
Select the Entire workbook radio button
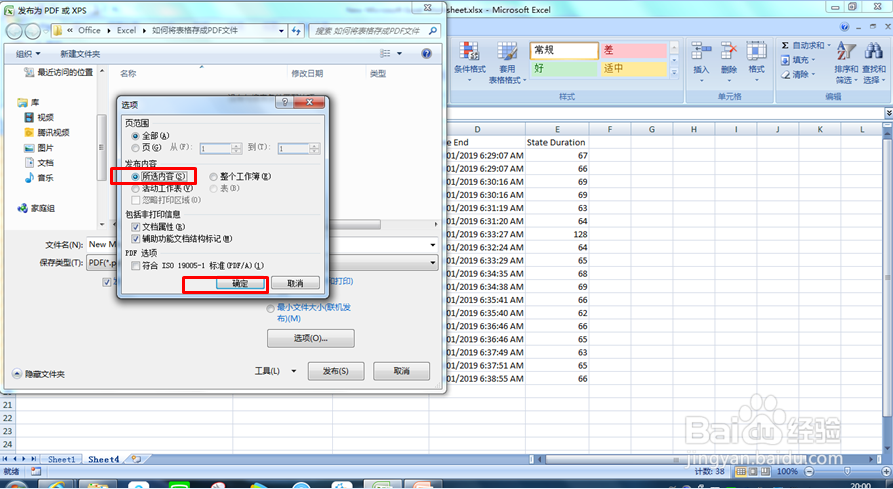[214, 176]
